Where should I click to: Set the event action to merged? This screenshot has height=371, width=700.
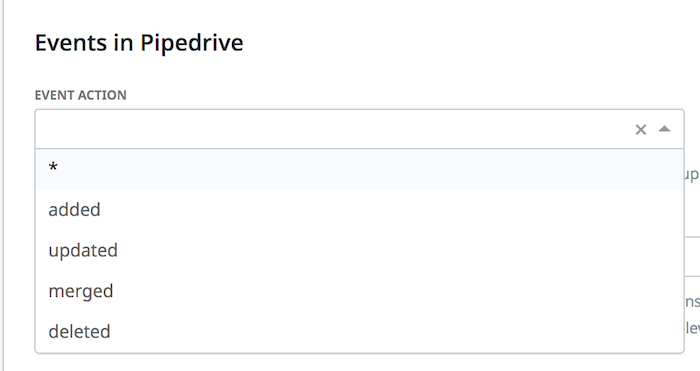point(359,291)
